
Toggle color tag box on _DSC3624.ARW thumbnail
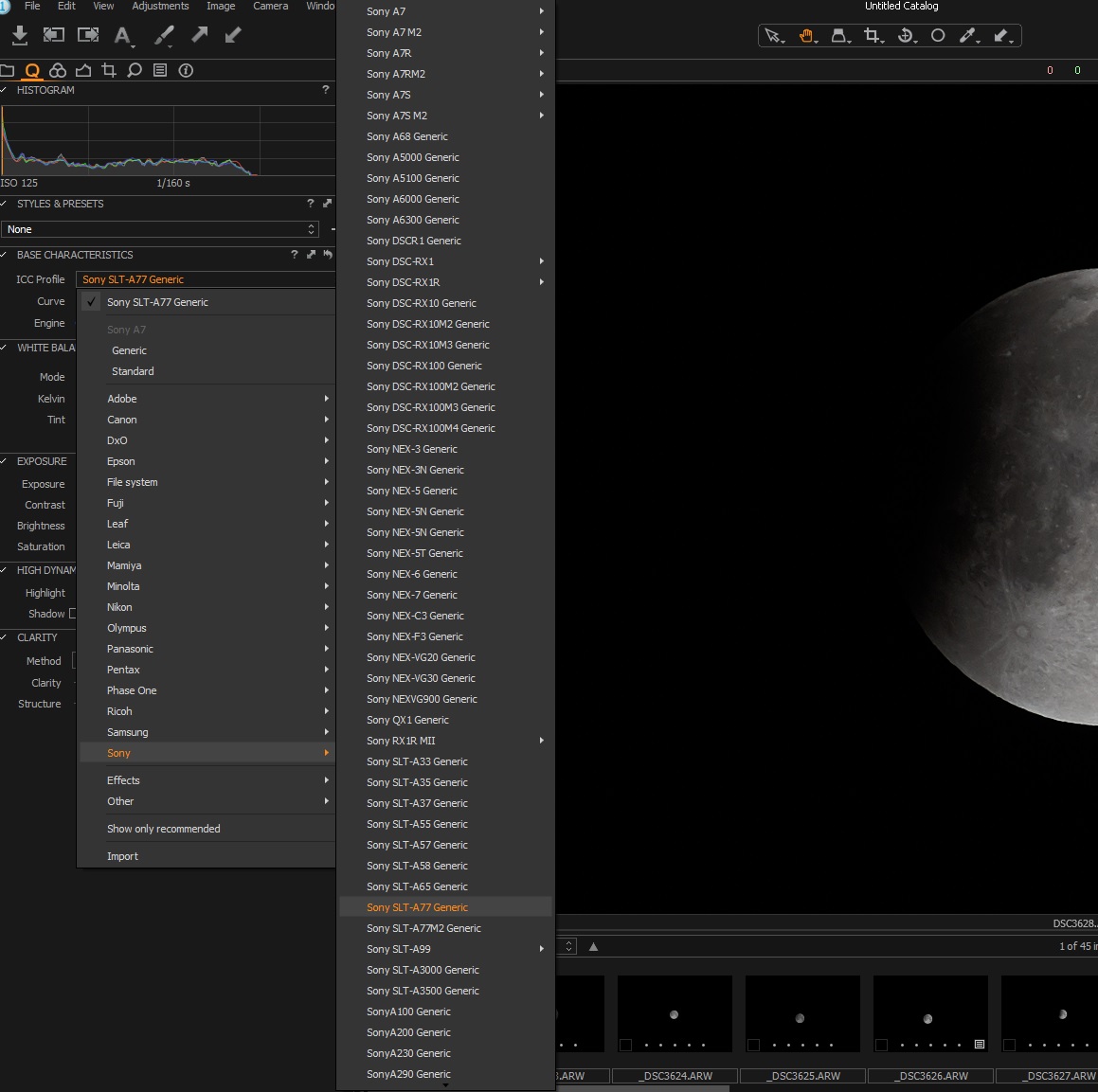click(x=625, y=1045)
